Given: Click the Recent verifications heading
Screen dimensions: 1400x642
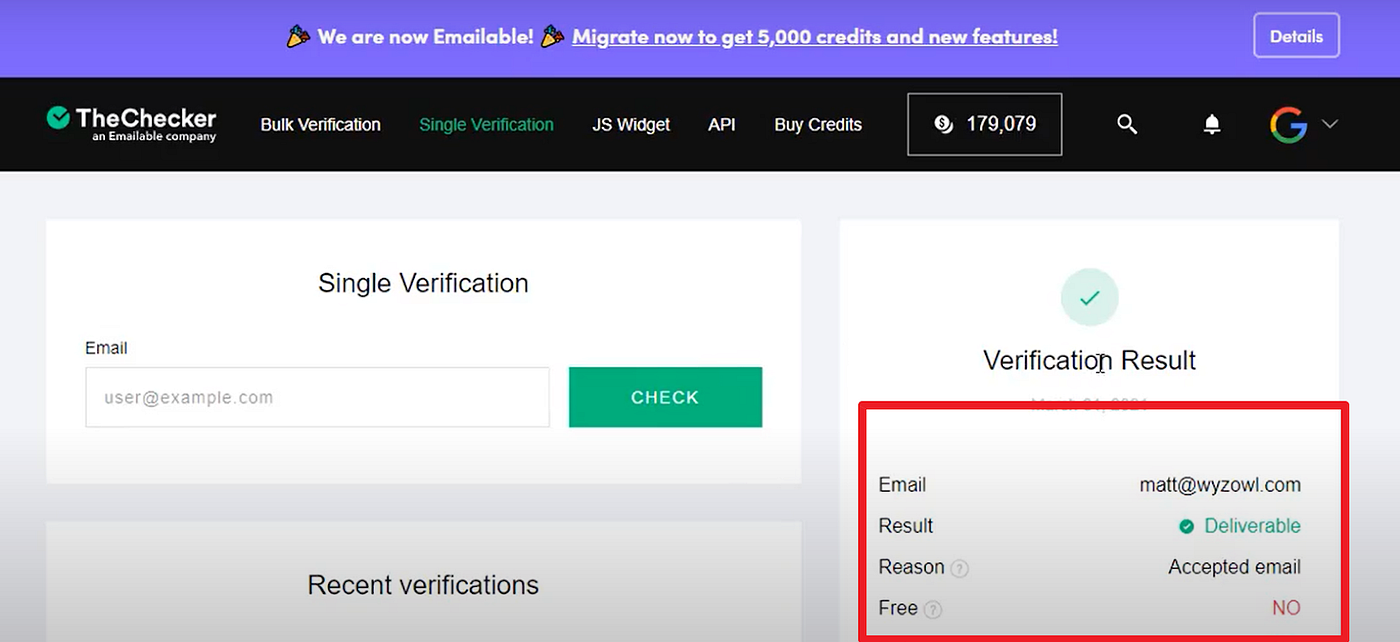Looking at the screenshot, I should [423, 585].
